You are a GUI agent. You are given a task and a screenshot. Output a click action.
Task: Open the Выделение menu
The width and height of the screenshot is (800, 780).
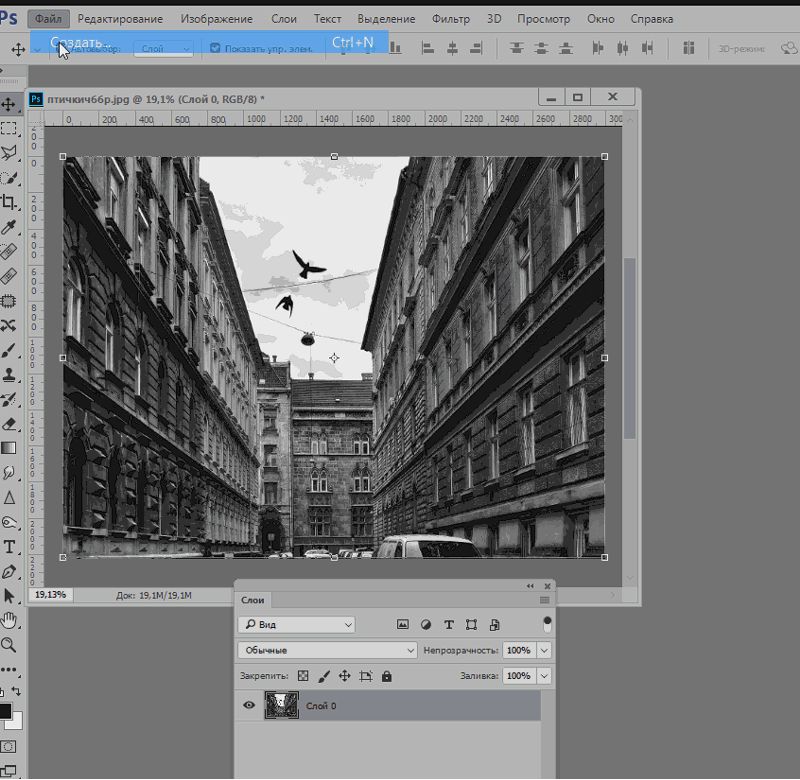tap(386, 19)
